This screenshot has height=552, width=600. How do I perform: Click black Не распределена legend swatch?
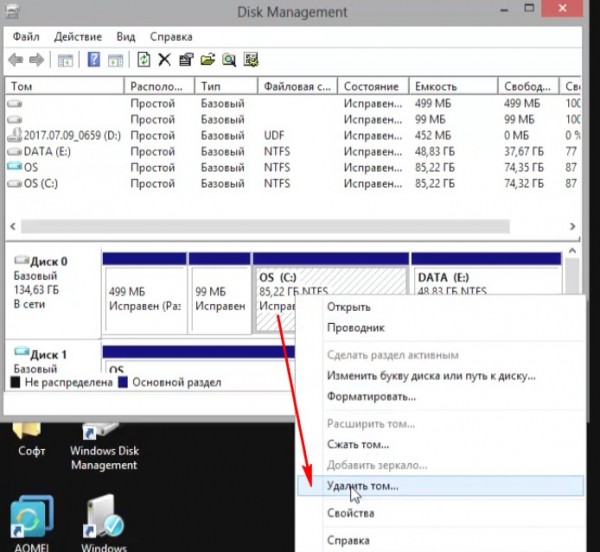15,382
